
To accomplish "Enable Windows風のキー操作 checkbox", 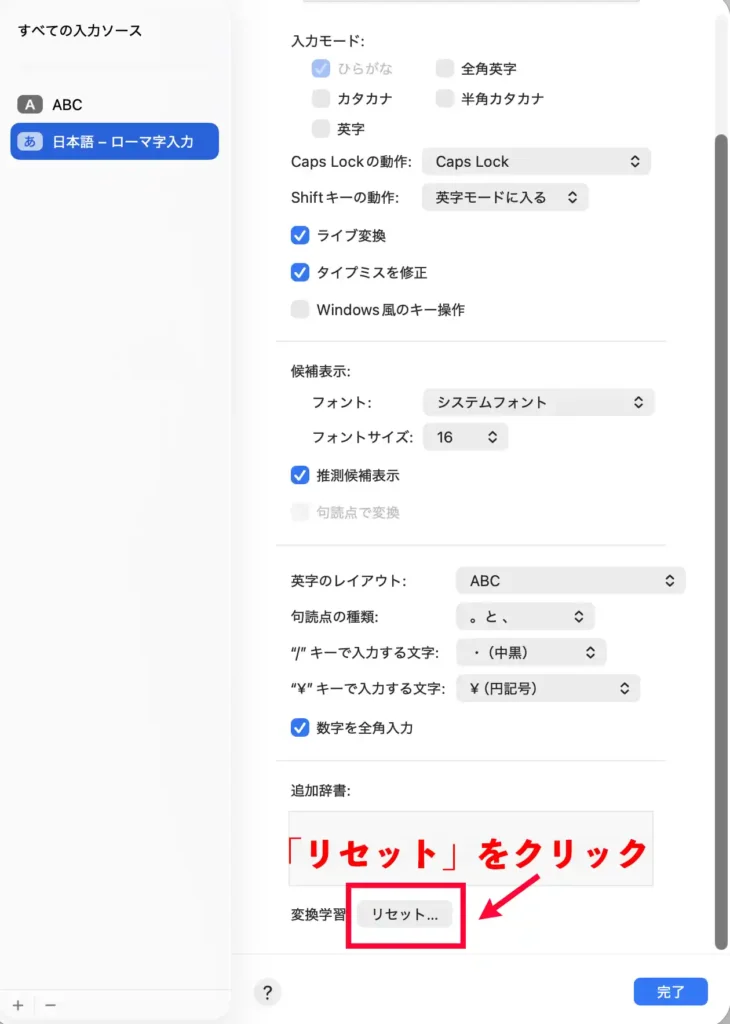I will tap(300, 310).
